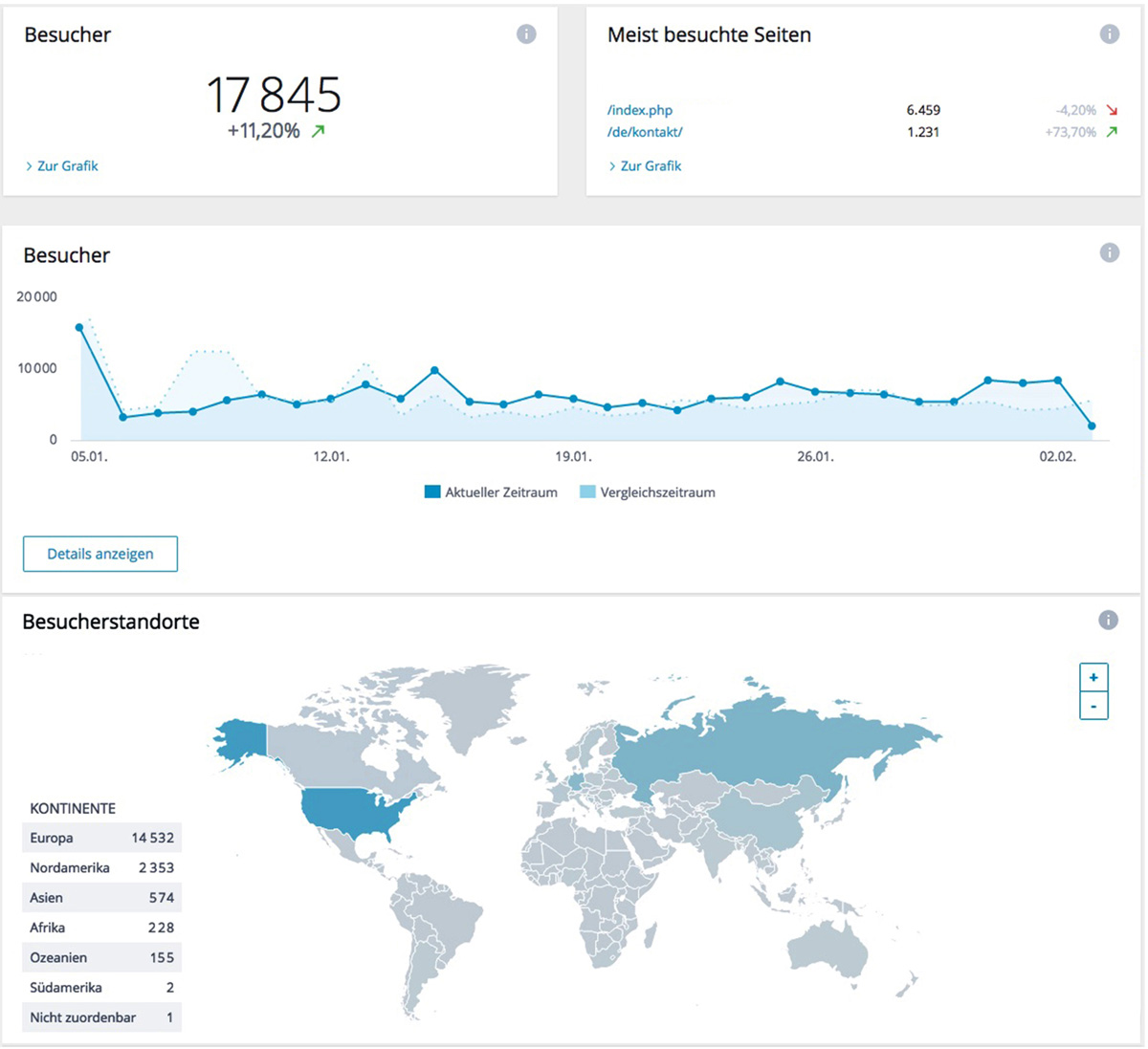Screen dimensions: 1148x1049
Task: Open Zur Grafik link under most visited pages
Action: tap(651, 166)
